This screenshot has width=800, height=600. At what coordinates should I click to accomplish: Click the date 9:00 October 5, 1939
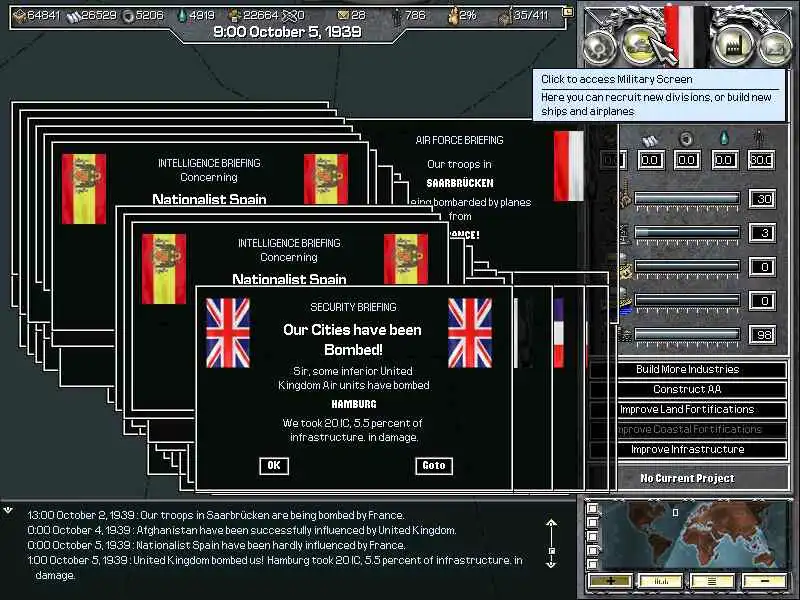tap(287, 32)
